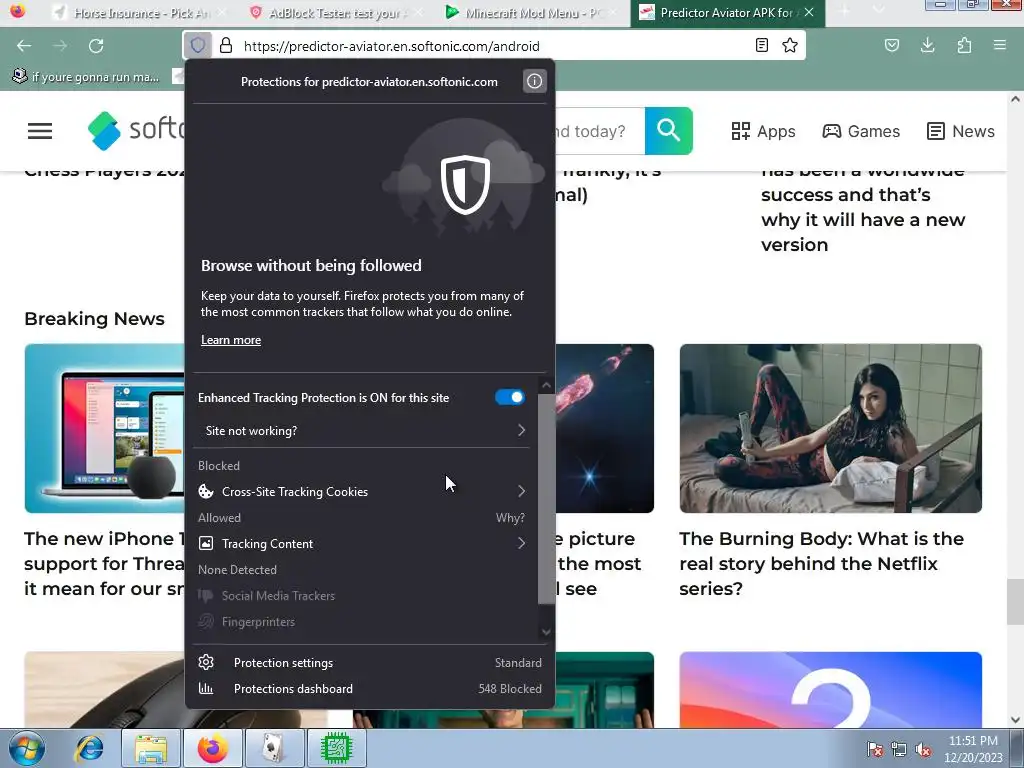Toggle reader view icon in address bar
This screenshot has height=768, width=1024.
pos(761,46)
